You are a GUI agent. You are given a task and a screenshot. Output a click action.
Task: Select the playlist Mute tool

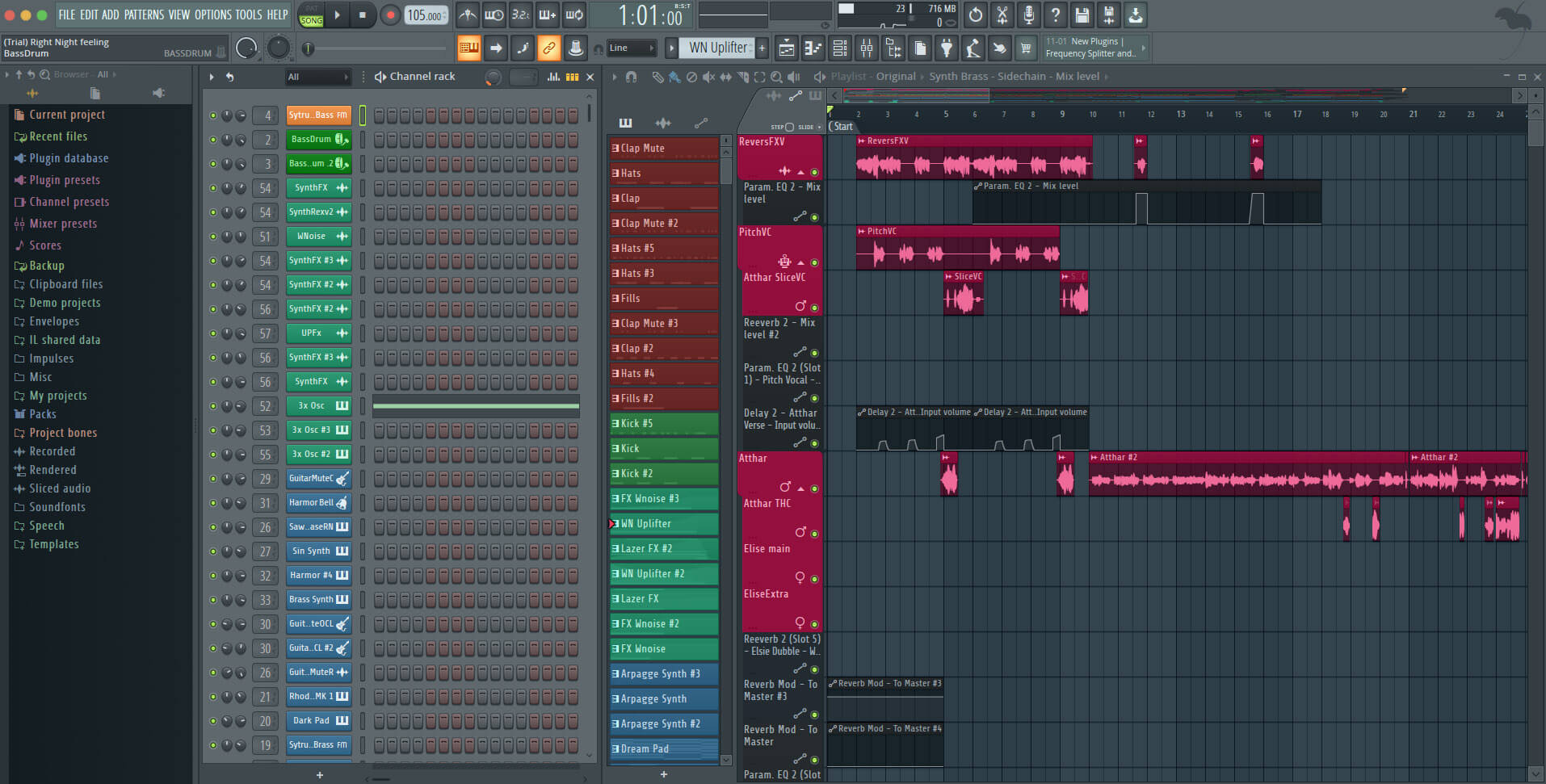tap(708, 77)
